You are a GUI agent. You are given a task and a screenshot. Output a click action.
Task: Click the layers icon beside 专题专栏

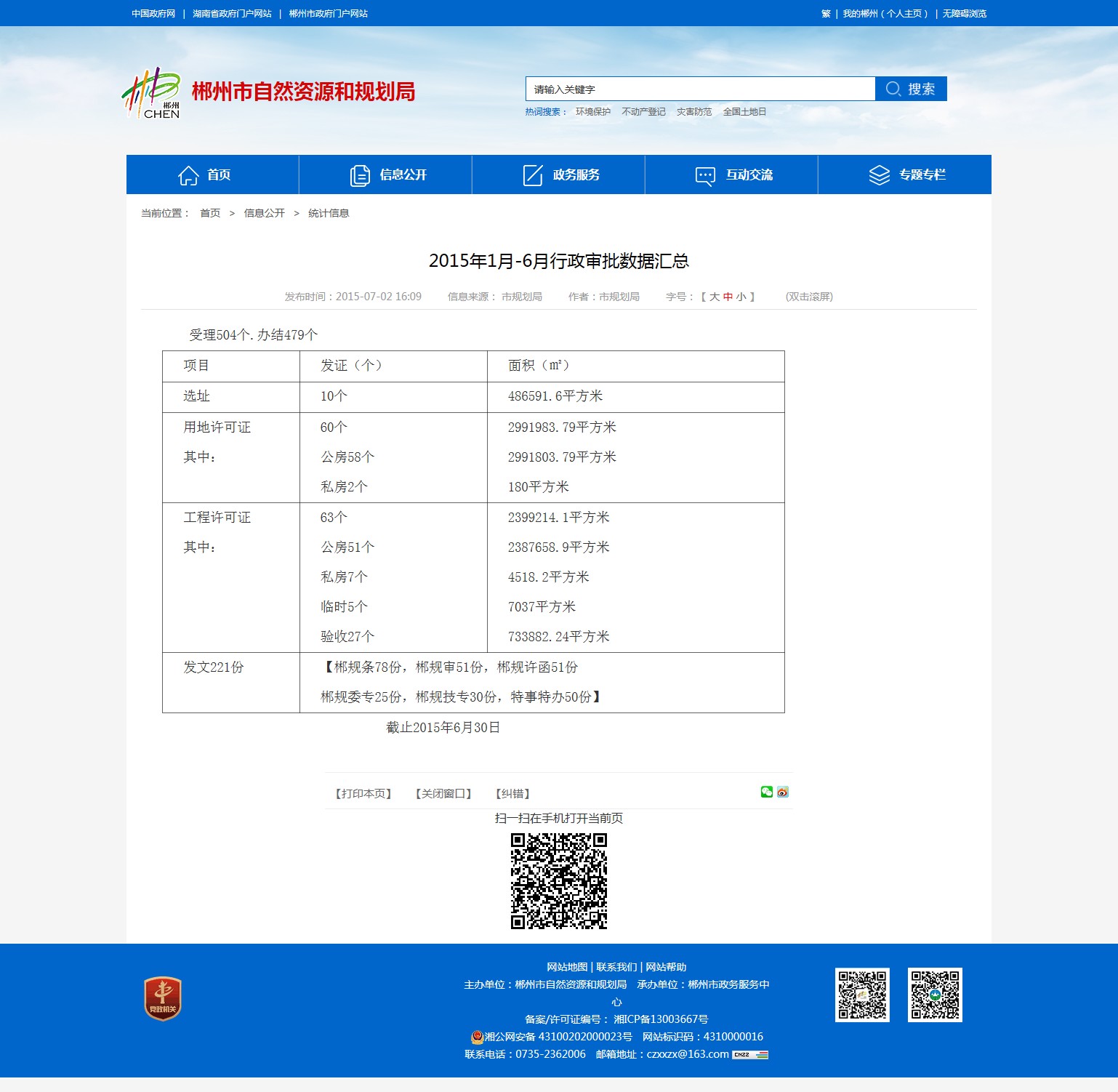[x=879, y=175]
